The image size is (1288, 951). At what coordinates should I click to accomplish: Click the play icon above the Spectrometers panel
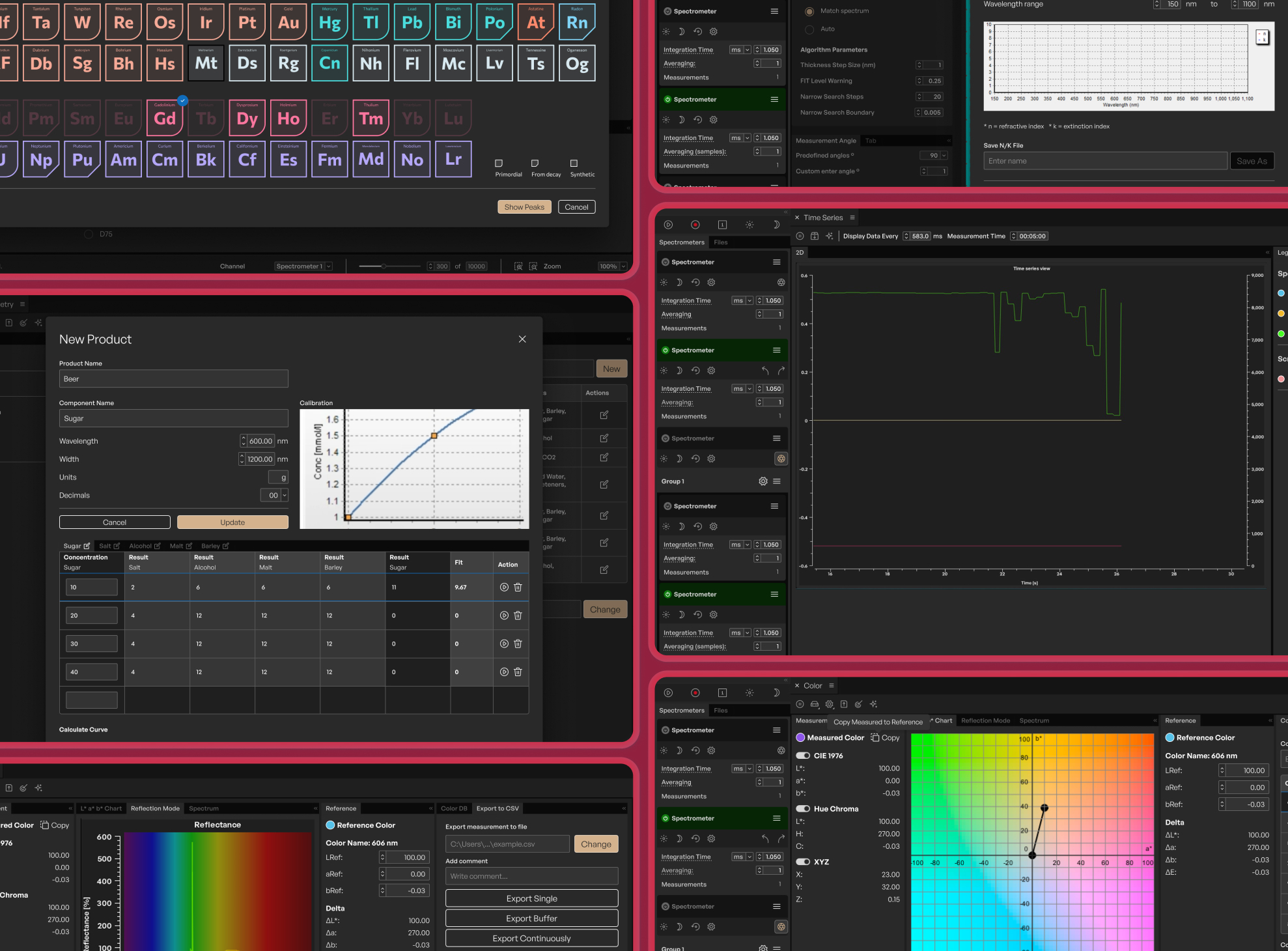click(668, 225)
